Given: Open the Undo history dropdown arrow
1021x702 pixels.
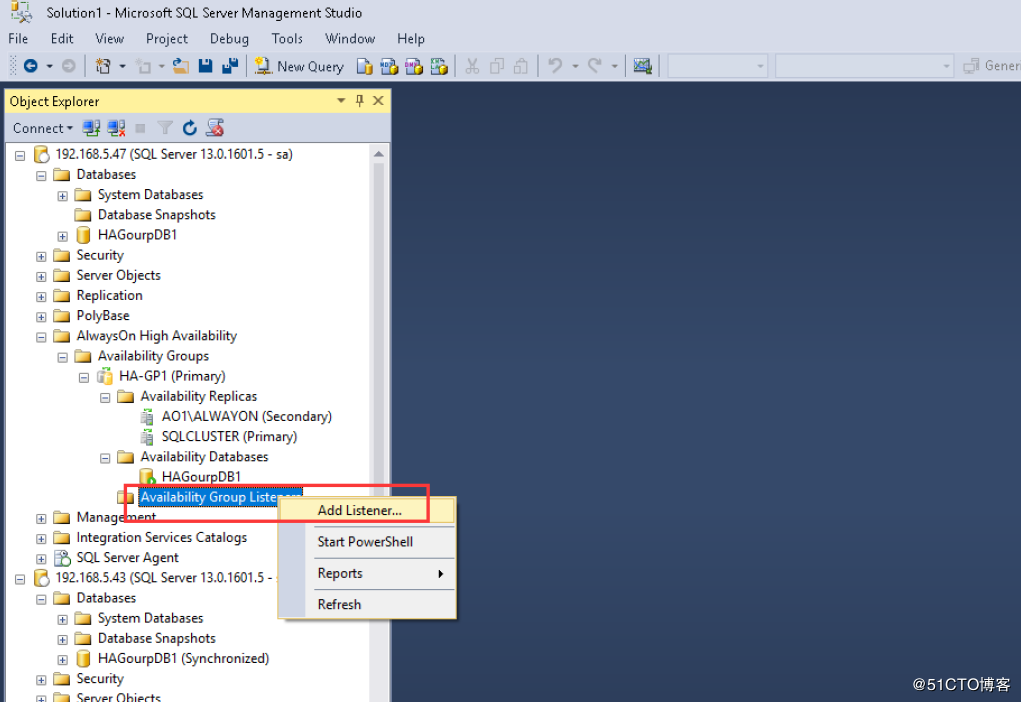Looking at the screenshot, I should click(x=575, y=66).
